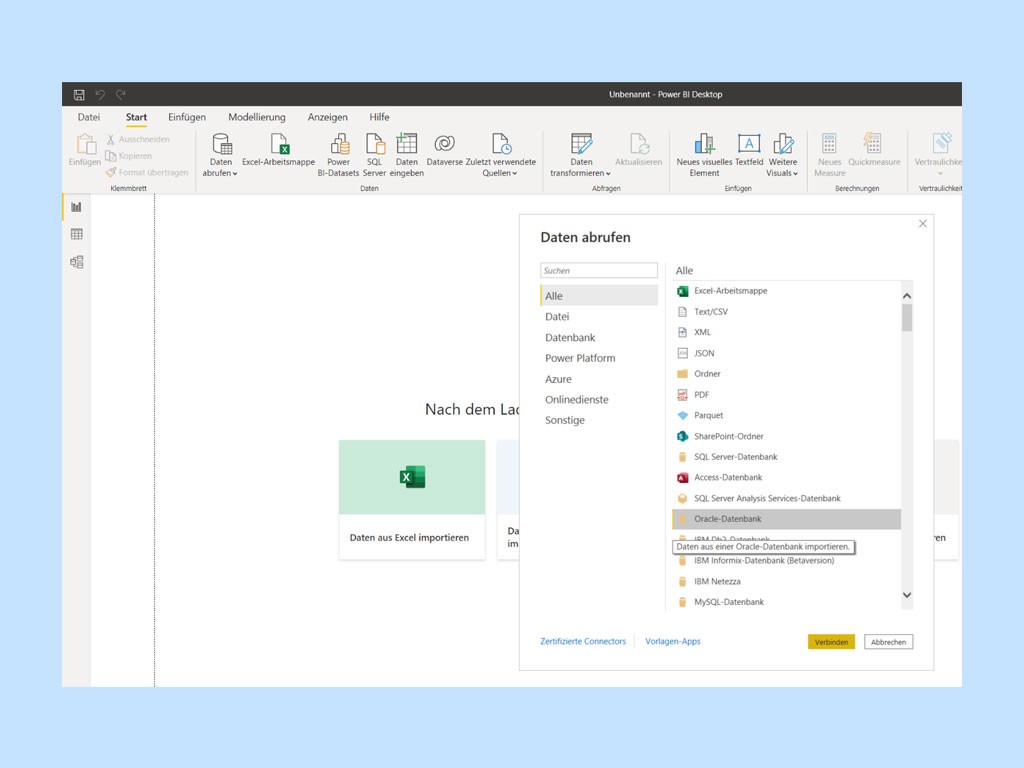1024x768 pixels.
Task: Click the Suchen search field
Action: click(599, 270)
